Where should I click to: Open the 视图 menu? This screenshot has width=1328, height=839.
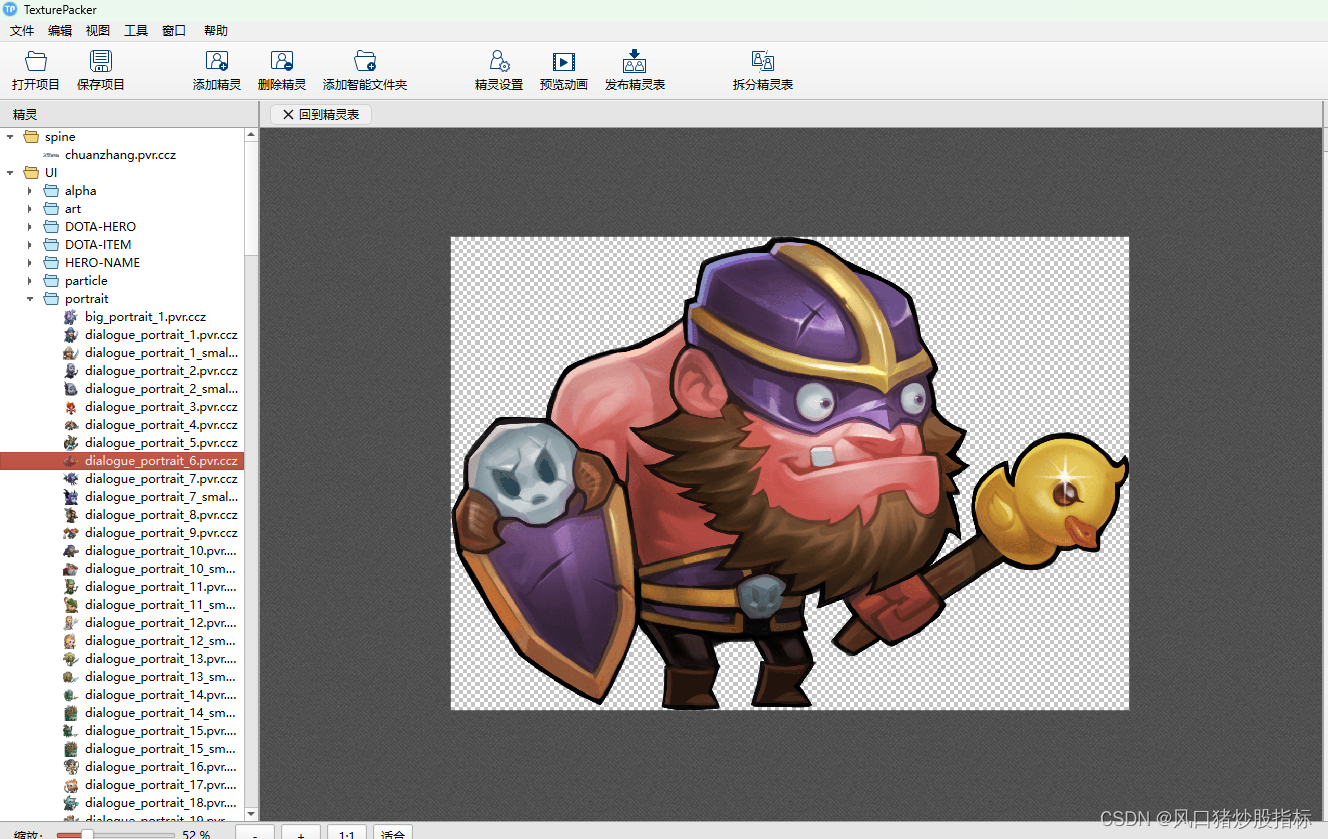click(98, 31)
